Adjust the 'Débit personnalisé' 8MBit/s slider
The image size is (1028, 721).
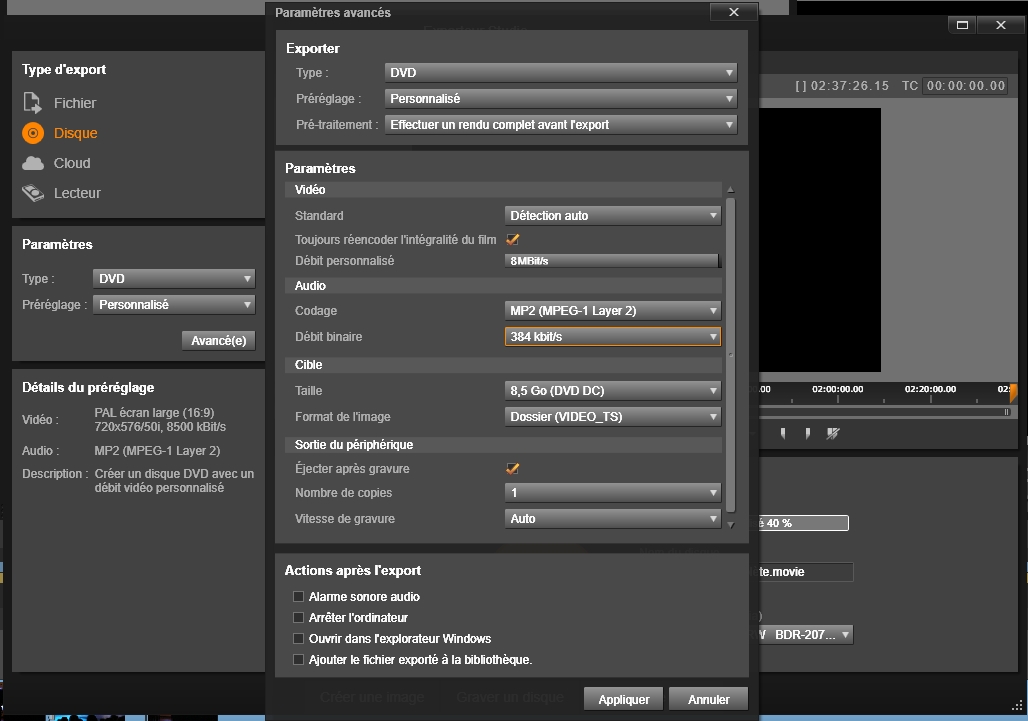coord(612,261)
